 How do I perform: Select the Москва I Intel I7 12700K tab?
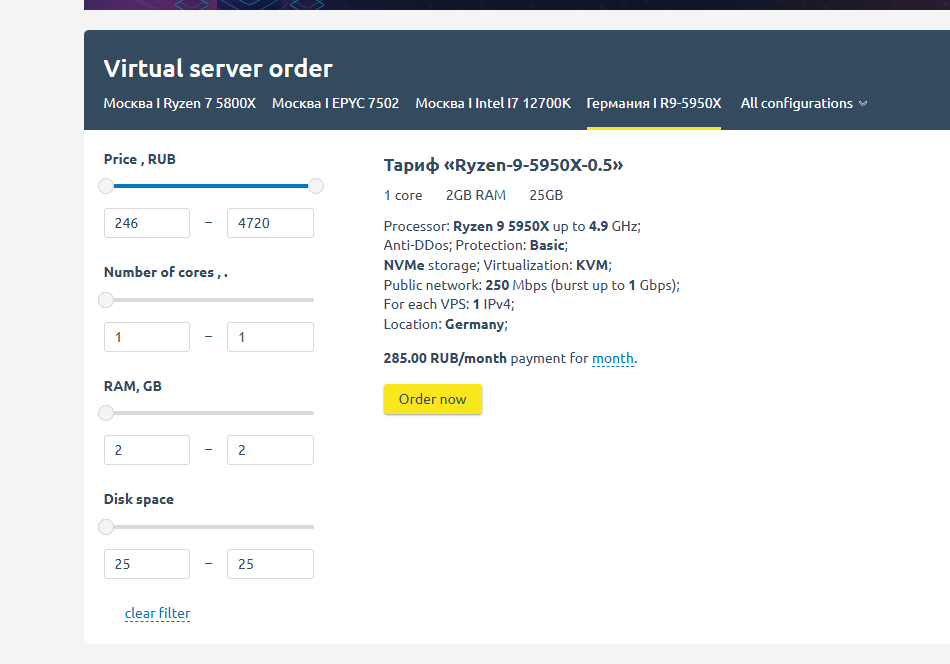(x=493, y=104)
